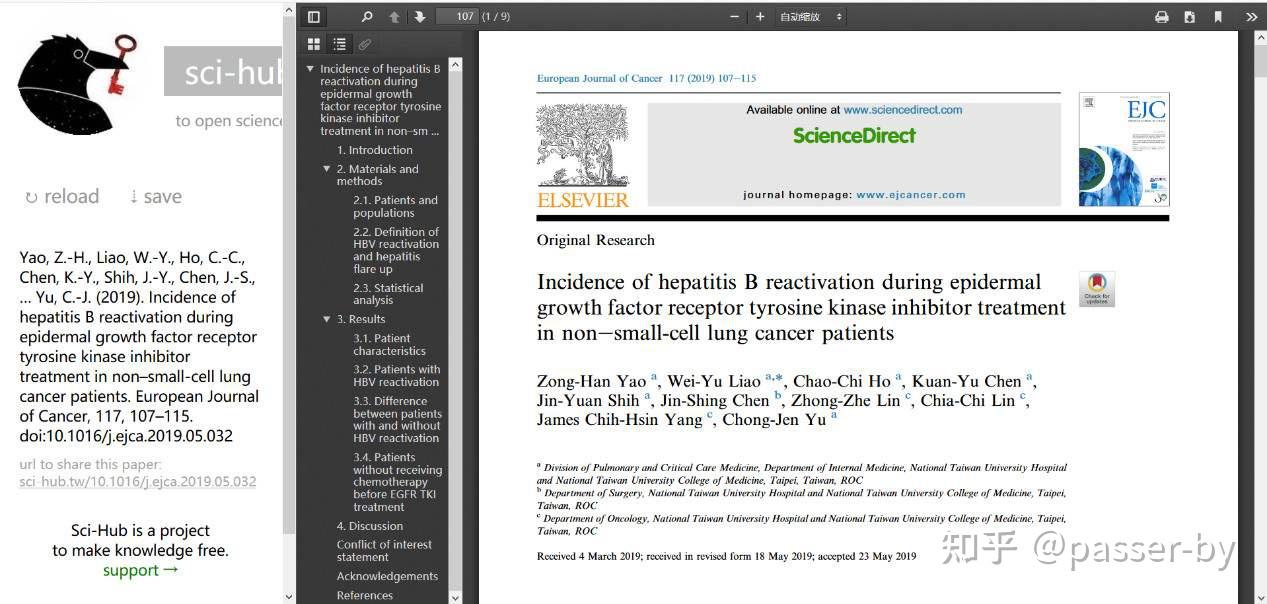Open 3.3. Difference between patients entry
Viewport: 1267px width, 604px height.
tap(397, 420)
